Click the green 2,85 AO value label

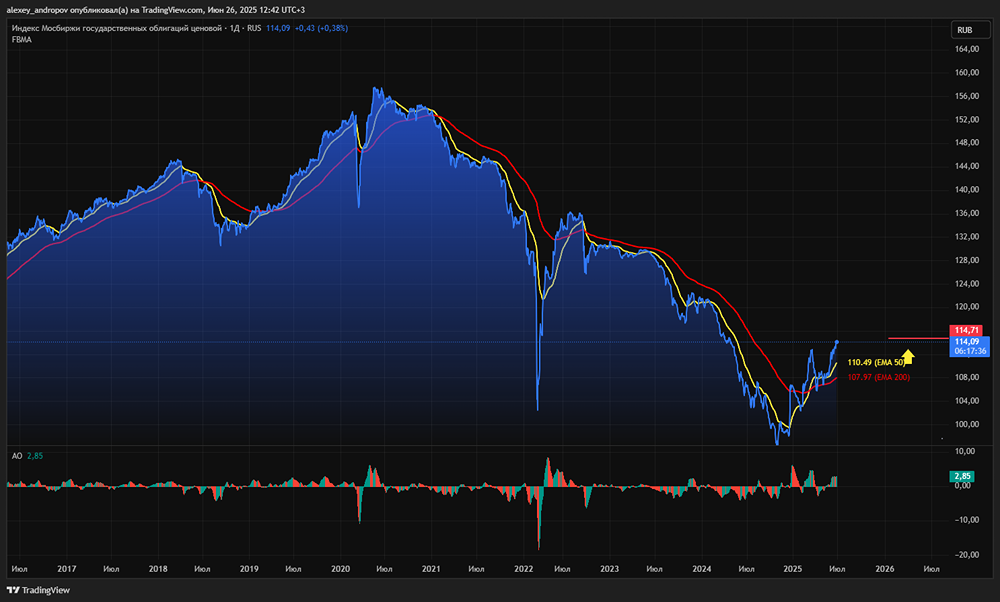click(x=962, y=476)
